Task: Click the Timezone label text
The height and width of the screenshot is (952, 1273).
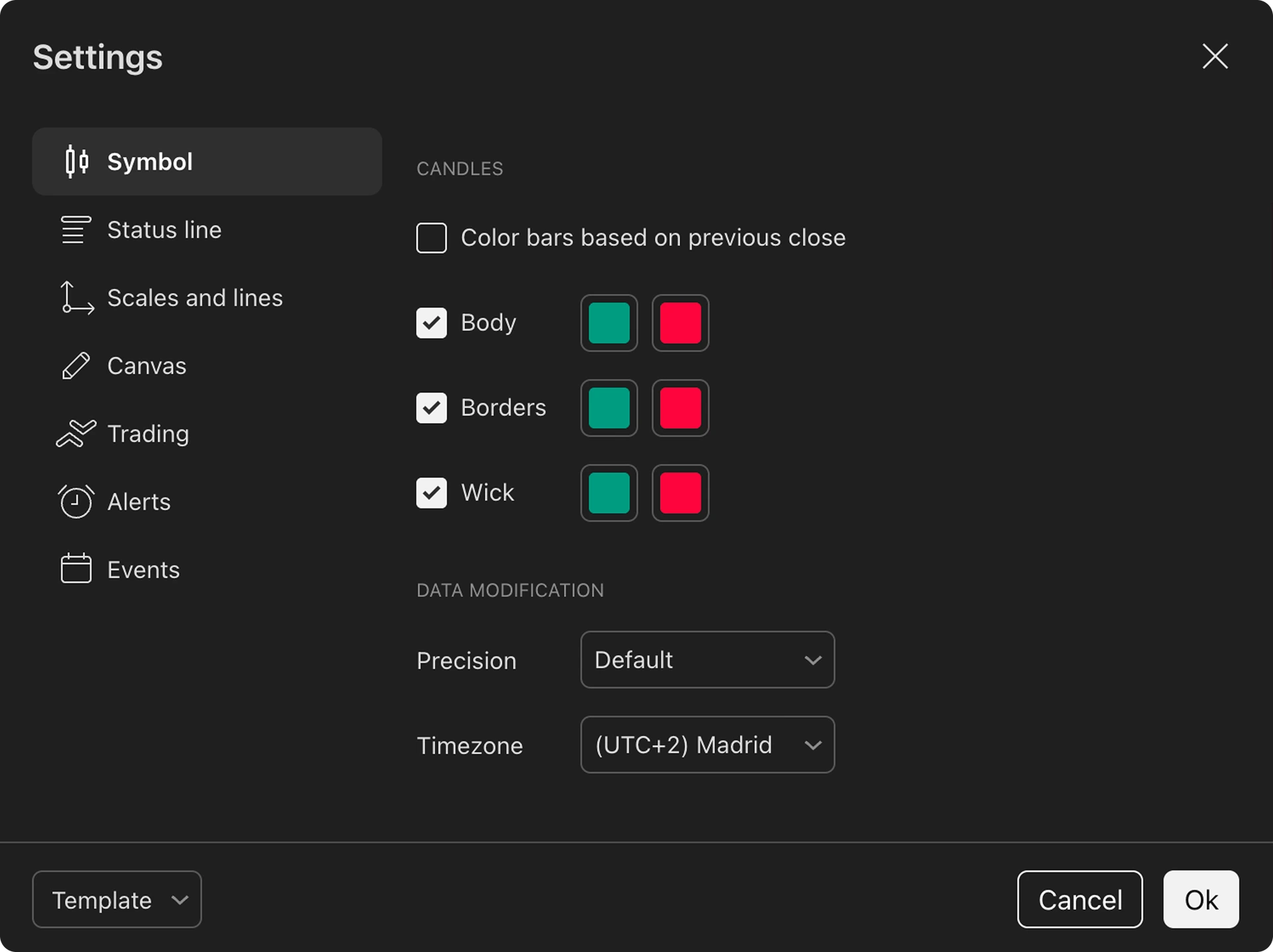Action: tap(469, 746)
